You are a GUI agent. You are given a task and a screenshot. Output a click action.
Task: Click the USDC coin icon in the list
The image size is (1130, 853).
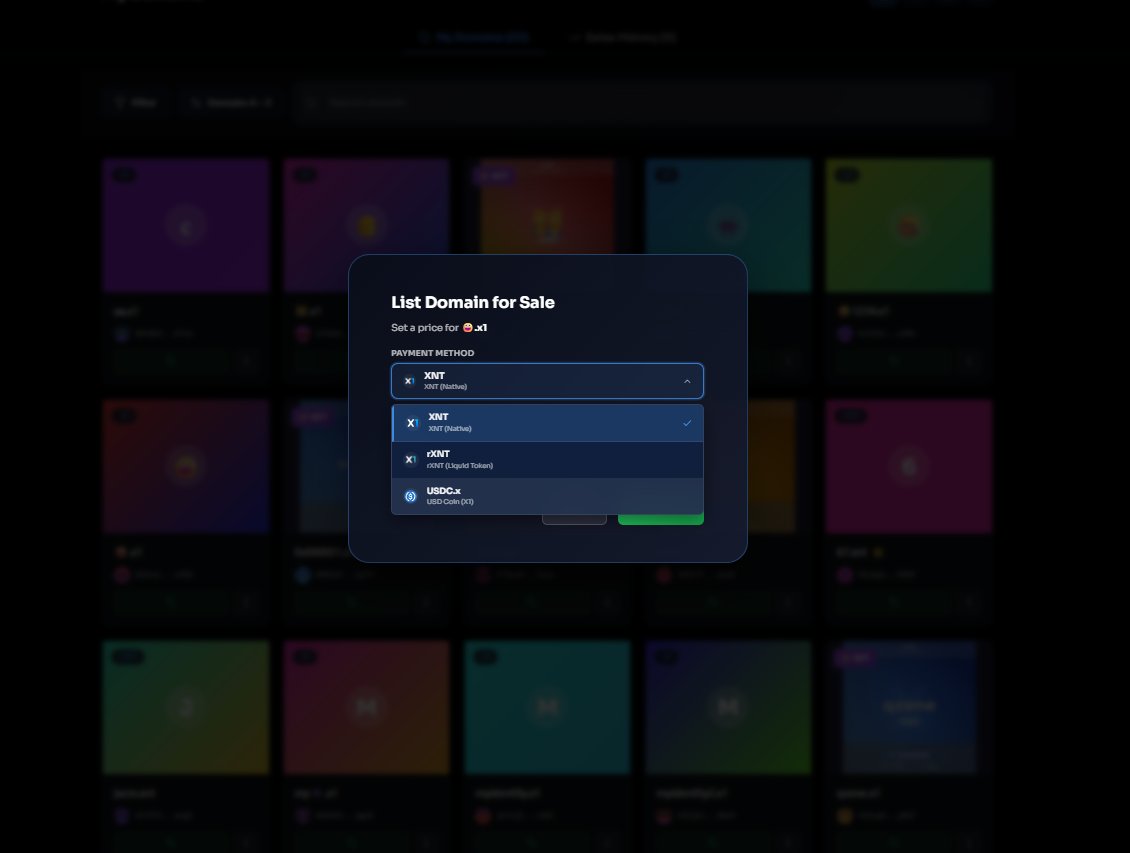[411, 496]
